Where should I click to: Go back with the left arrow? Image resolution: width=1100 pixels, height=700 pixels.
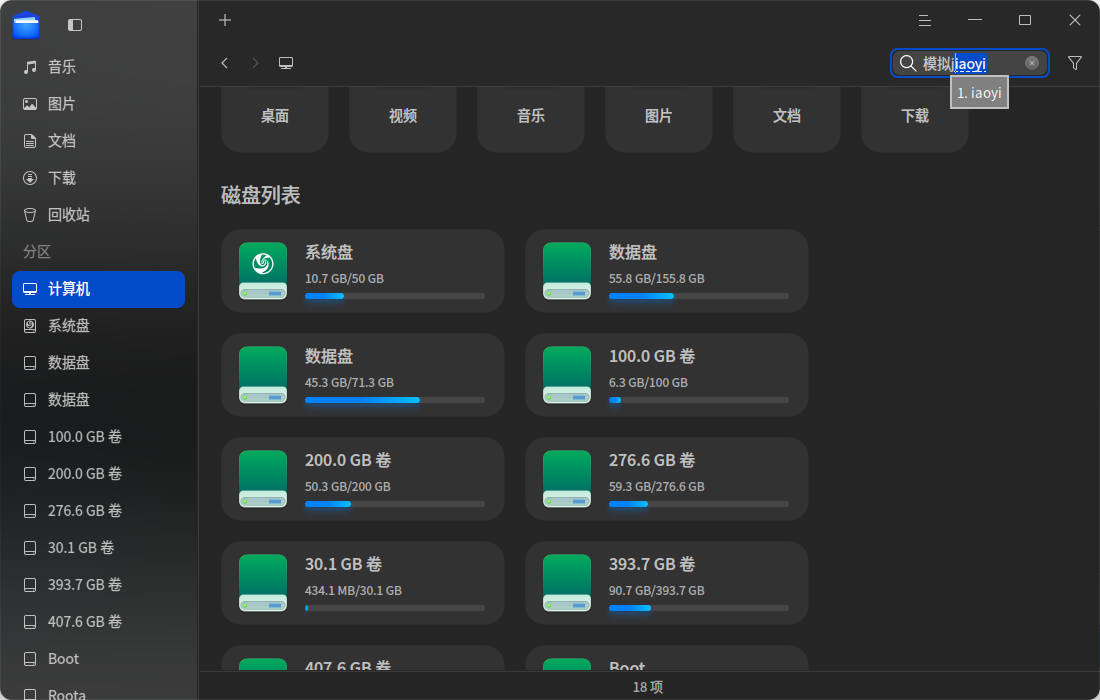[224, 63]
